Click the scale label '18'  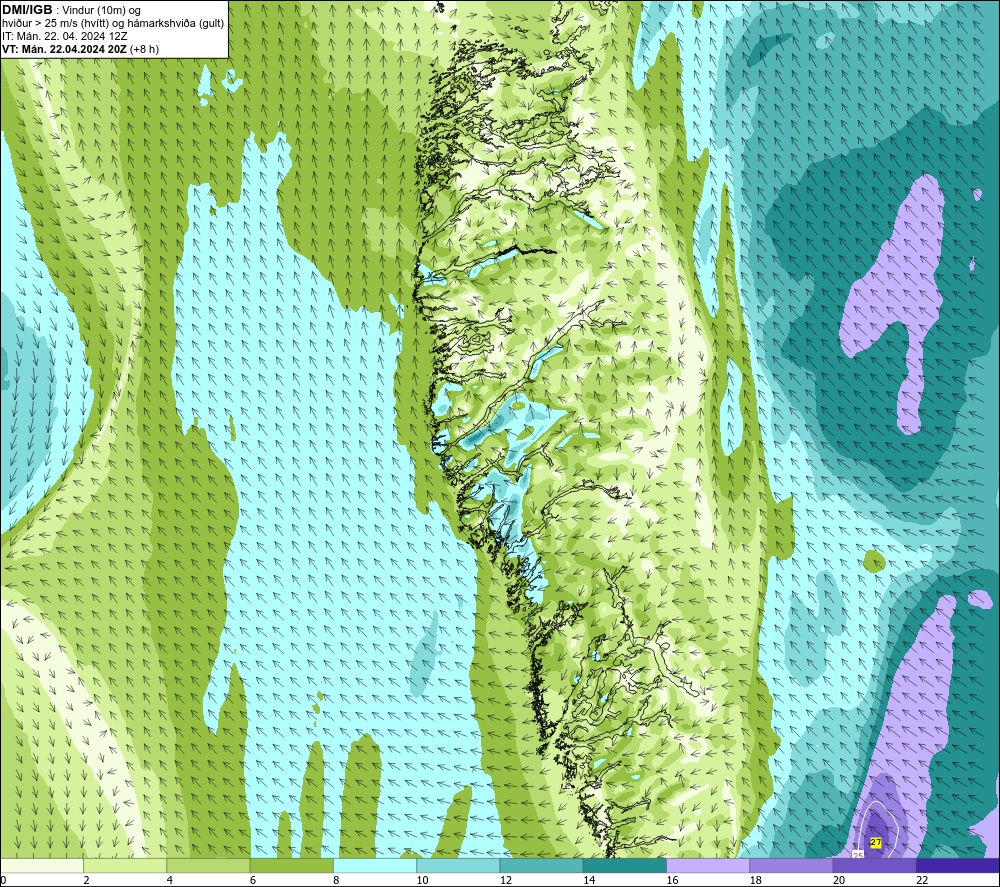pyautogui.click(x=755, y=880)
